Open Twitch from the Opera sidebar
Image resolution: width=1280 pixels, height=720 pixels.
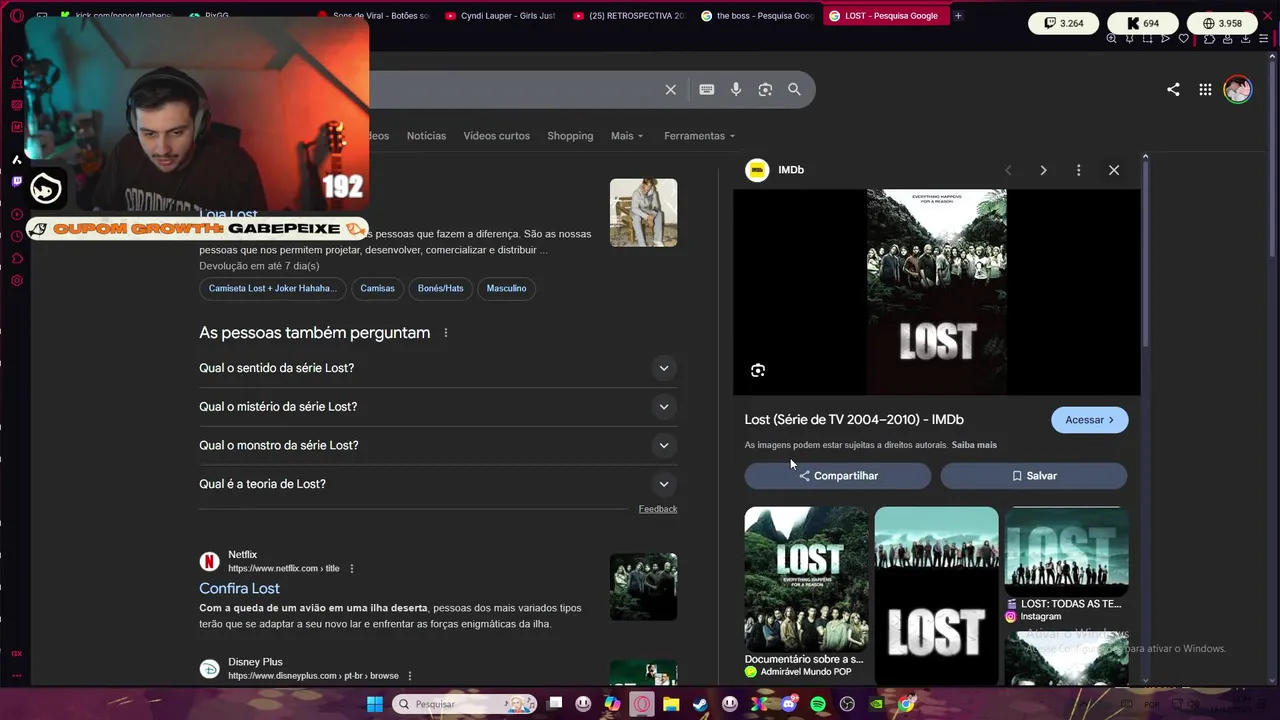17,182
